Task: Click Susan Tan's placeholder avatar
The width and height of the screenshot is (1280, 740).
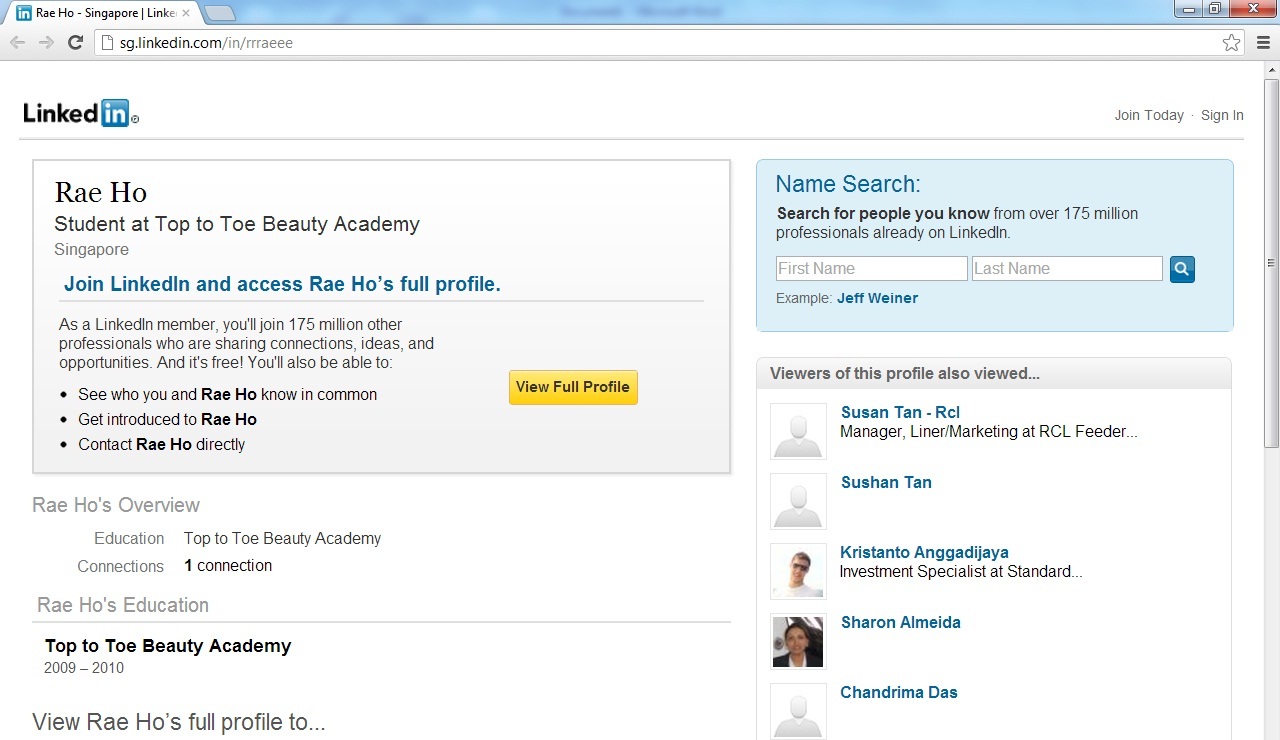Action: [x=798, y=431]
